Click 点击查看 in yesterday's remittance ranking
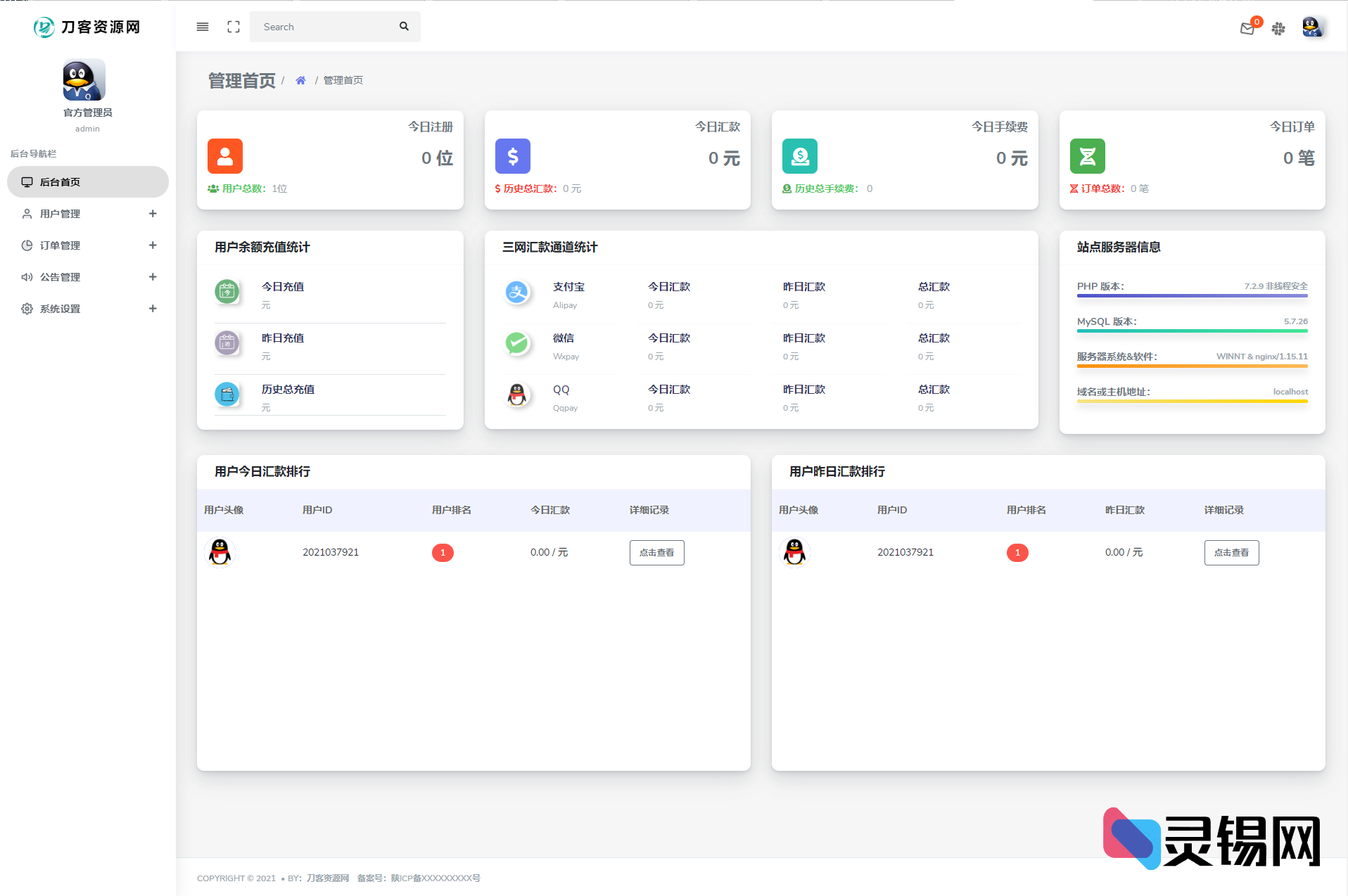This screenshot has width=1348, height=896. [1231, 553]
